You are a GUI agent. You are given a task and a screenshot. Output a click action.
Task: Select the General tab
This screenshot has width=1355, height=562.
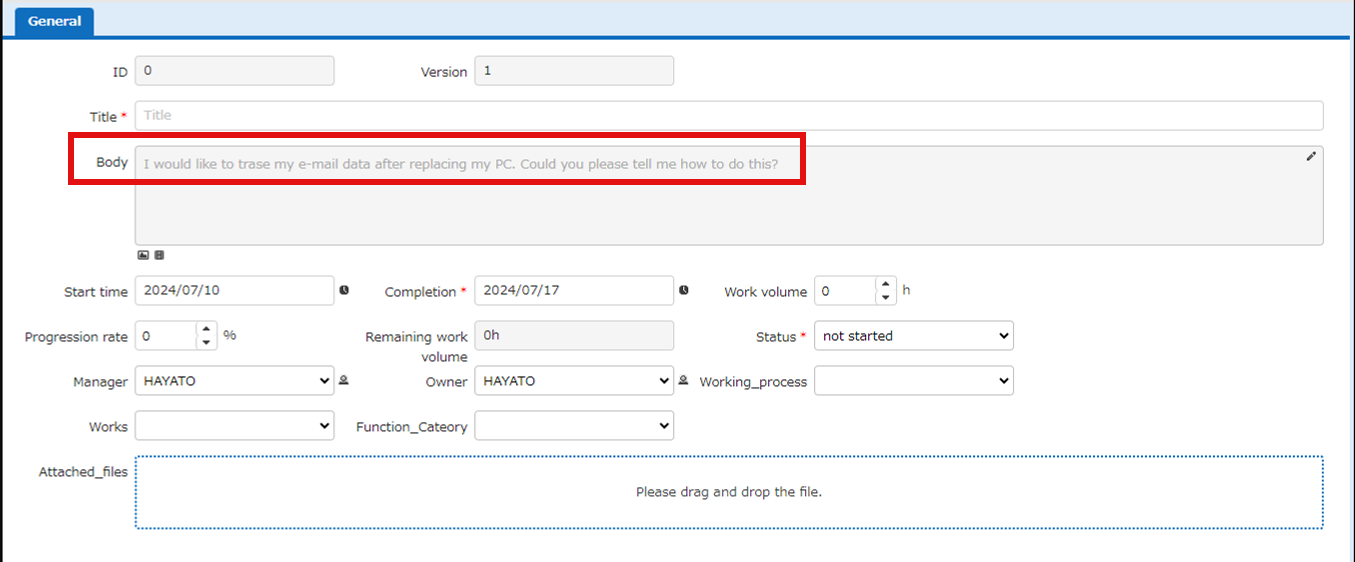(55, 21)
